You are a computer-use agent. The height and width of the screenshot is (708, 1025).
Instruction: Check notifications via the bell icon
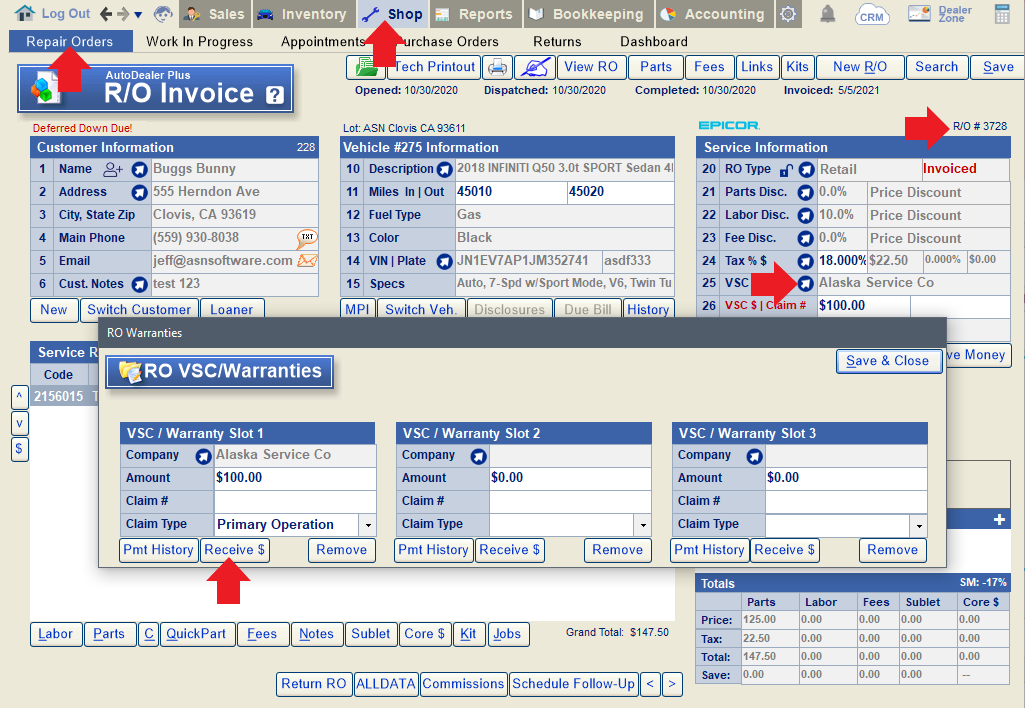828,14
